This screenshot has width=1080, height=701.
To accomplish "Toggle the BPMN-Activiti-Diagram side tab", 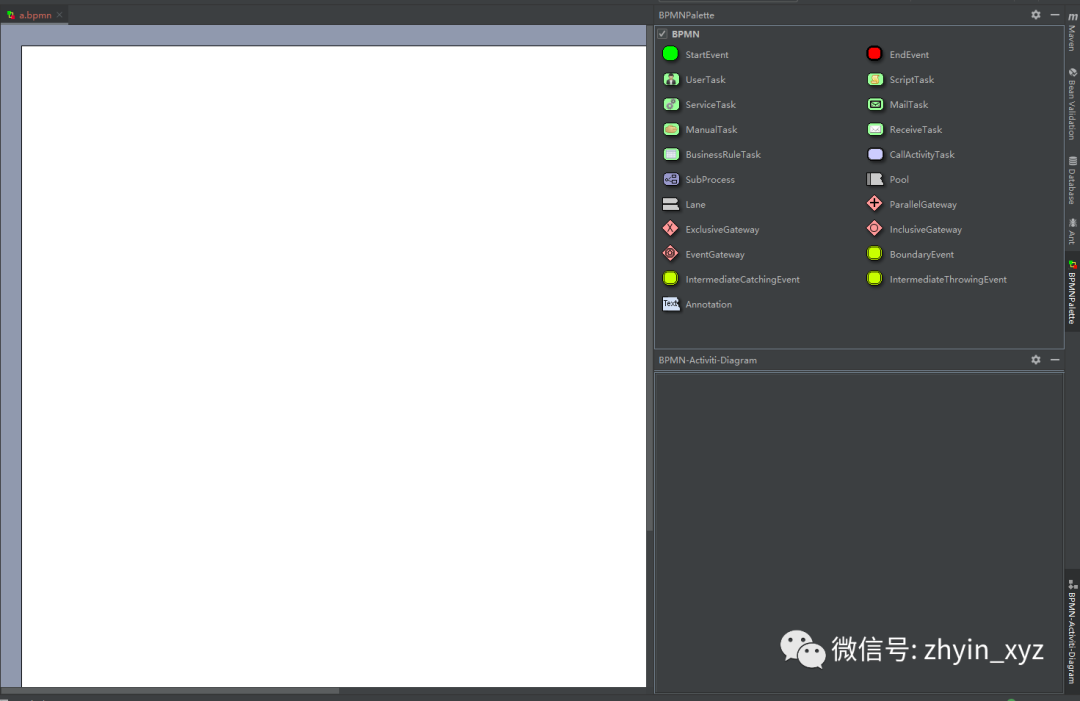I will coord(1072,631).
